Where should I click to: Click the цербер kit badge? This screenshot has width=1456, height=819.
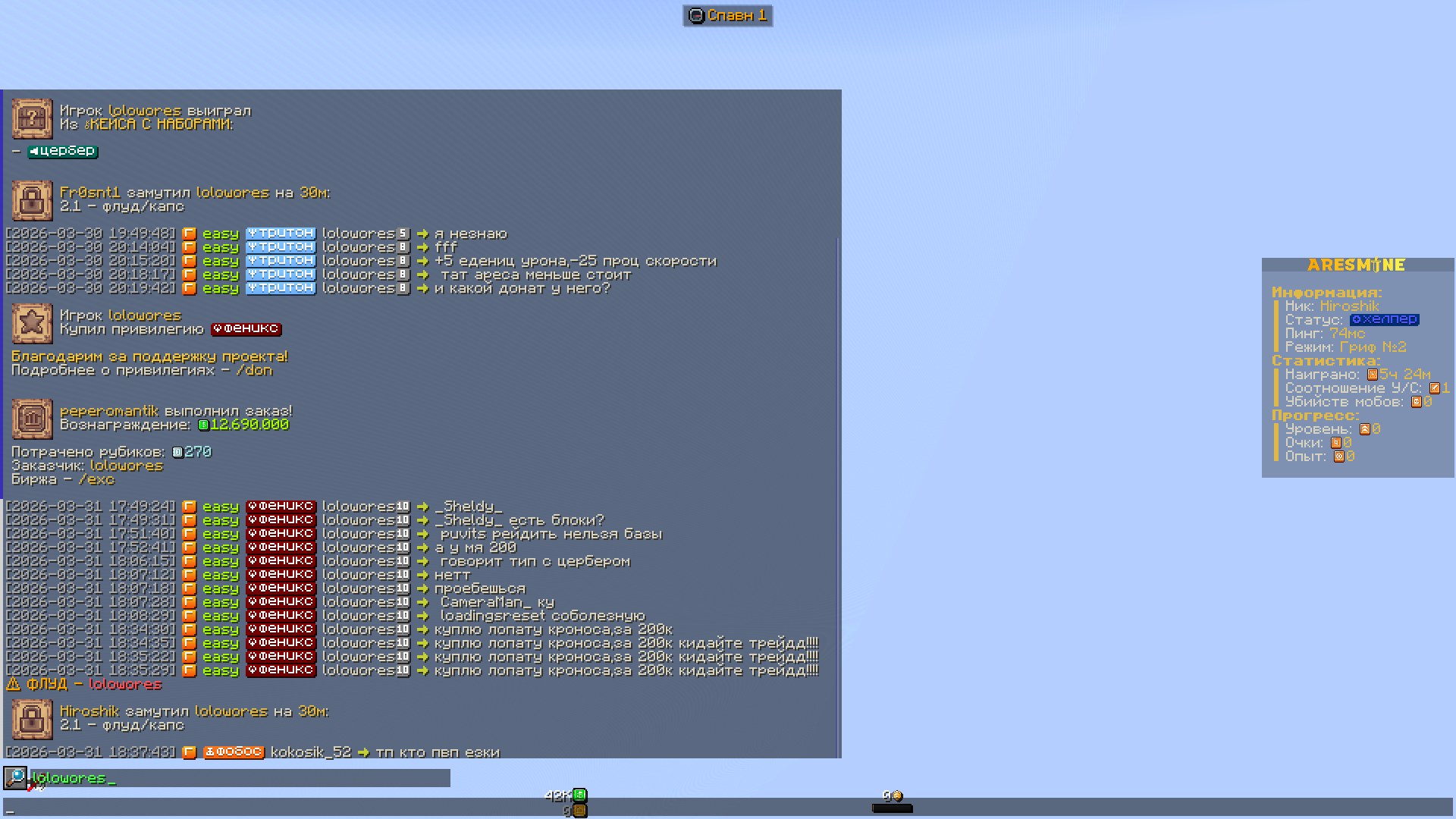(63, 151)
